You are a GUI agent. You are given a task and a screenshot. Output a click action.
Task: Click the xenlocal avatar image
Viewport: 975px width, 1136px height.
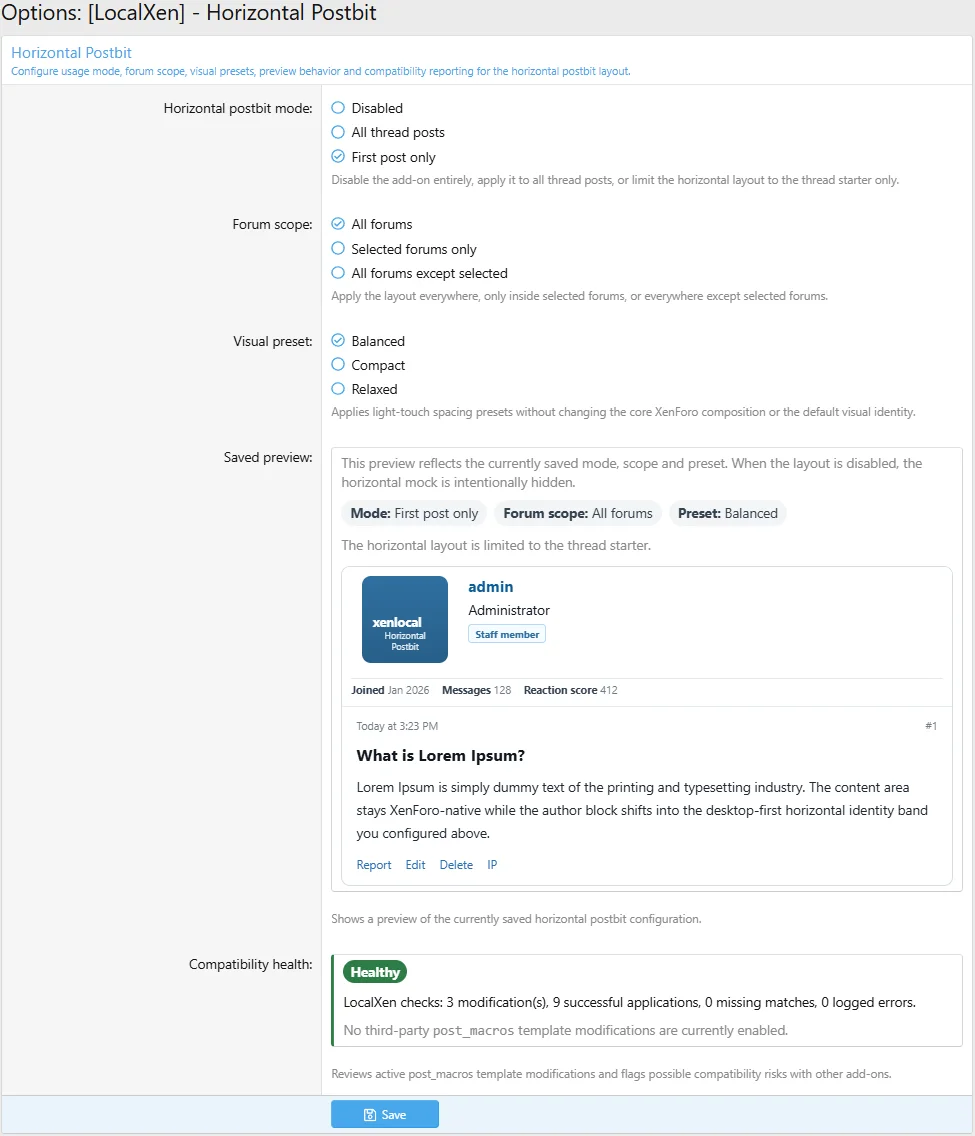(405, 619)
